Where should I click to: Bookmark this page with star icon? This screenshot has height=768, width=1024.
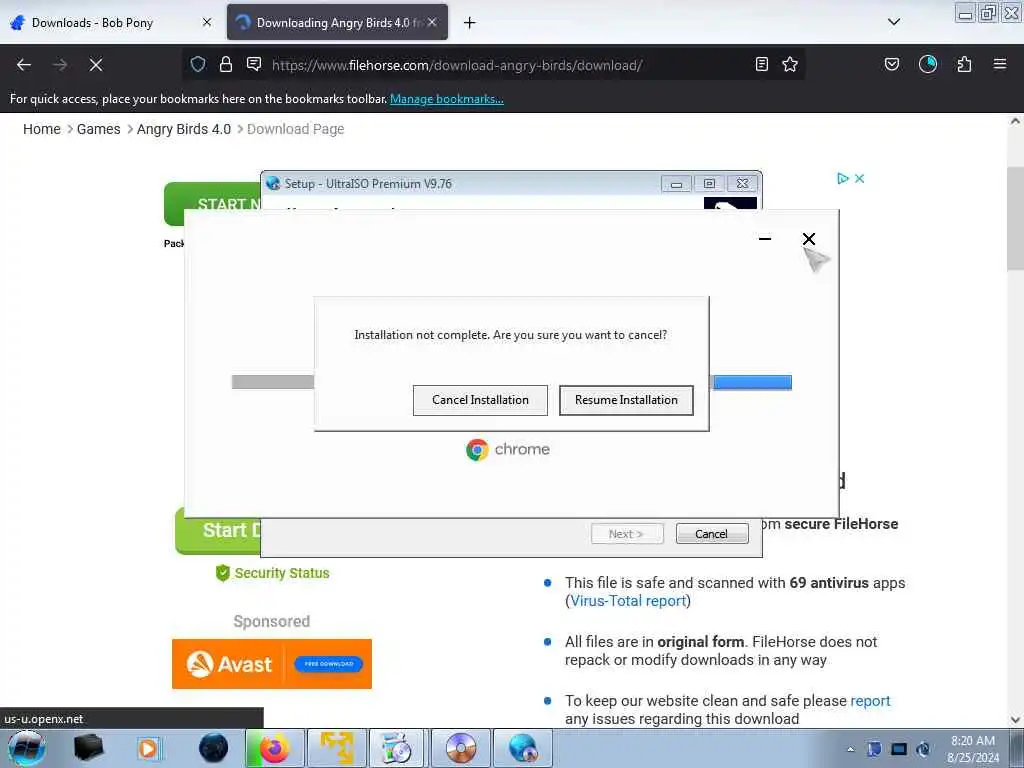pyautogui.click(x=790, y=64)
